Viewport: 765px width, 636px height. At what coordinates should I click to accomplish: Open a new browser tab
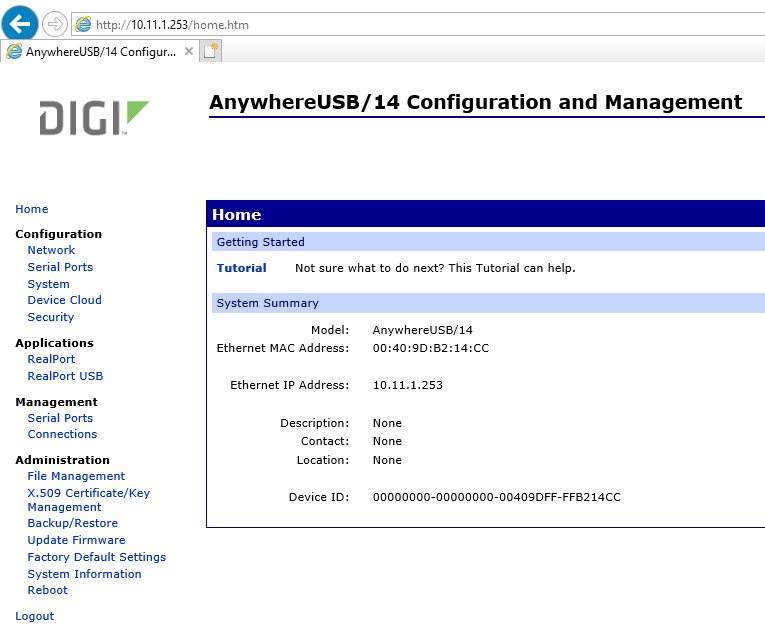tap(211, 51)
